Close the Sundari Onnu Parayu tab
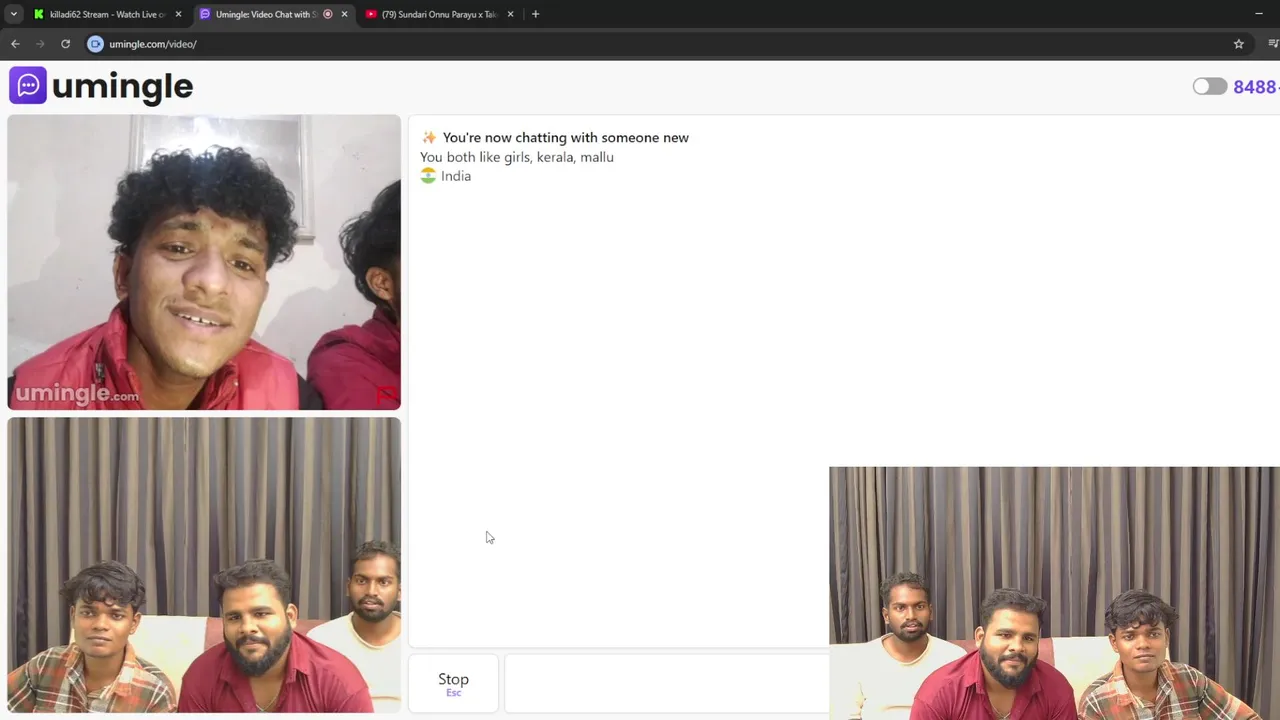The height and width of the screenshot is (720, 1280). click(x=510, y=14)
